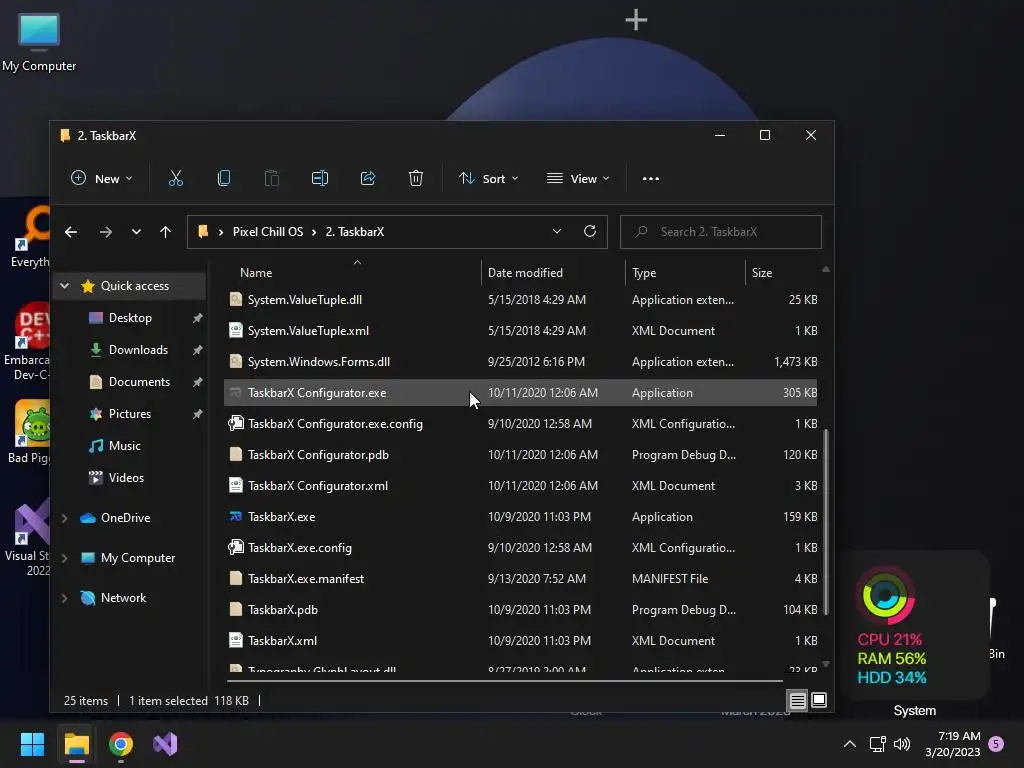The image size is (1024, 768).
Task: Collapse the Quick access tree node
Action: pyautogui.click(x=65, y=285)
